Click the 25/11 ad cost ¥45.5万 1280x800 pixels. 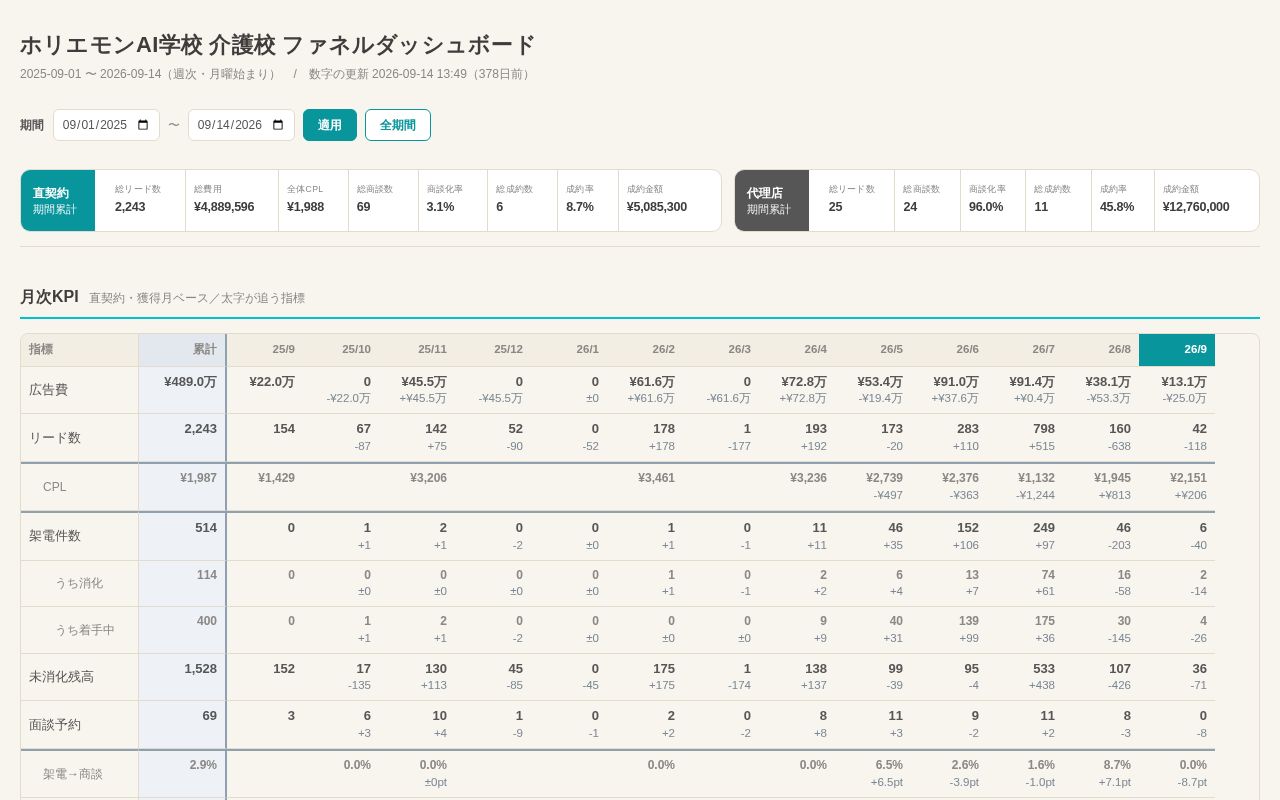pos(424,382)
